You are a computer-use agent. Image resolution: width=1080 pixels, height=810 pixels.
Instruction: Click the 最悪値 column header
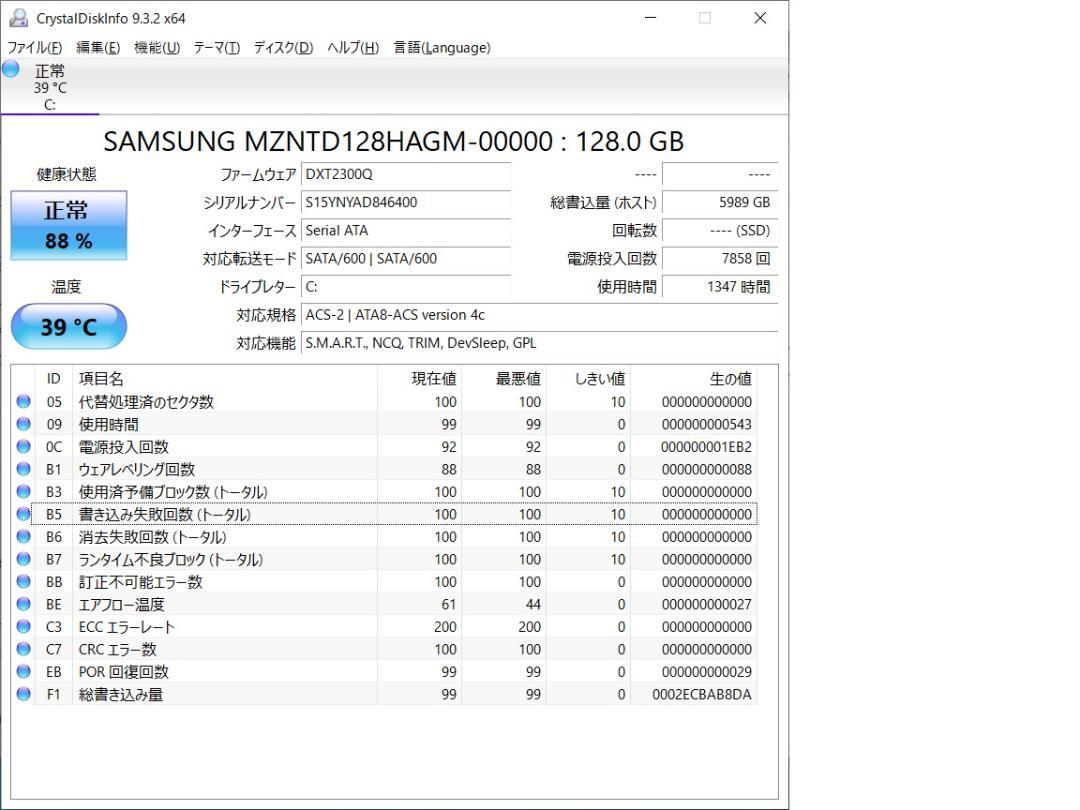point(504,379)
